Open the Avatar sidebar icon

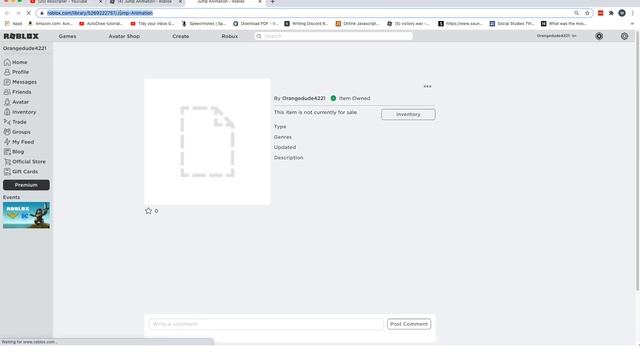coord(7,102)
